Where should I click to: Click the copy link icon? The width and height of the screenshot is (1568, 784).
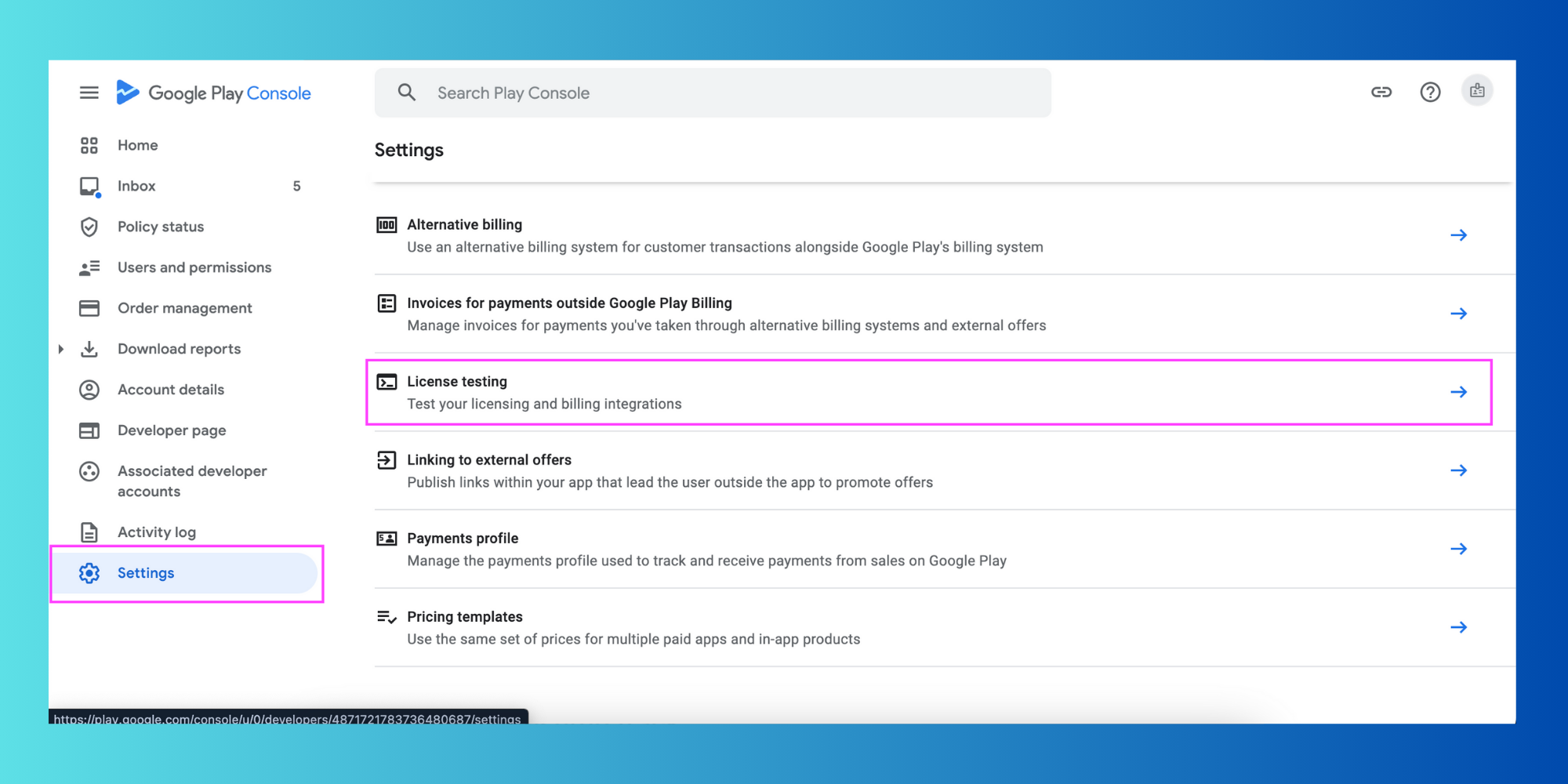pos(1381,93)
